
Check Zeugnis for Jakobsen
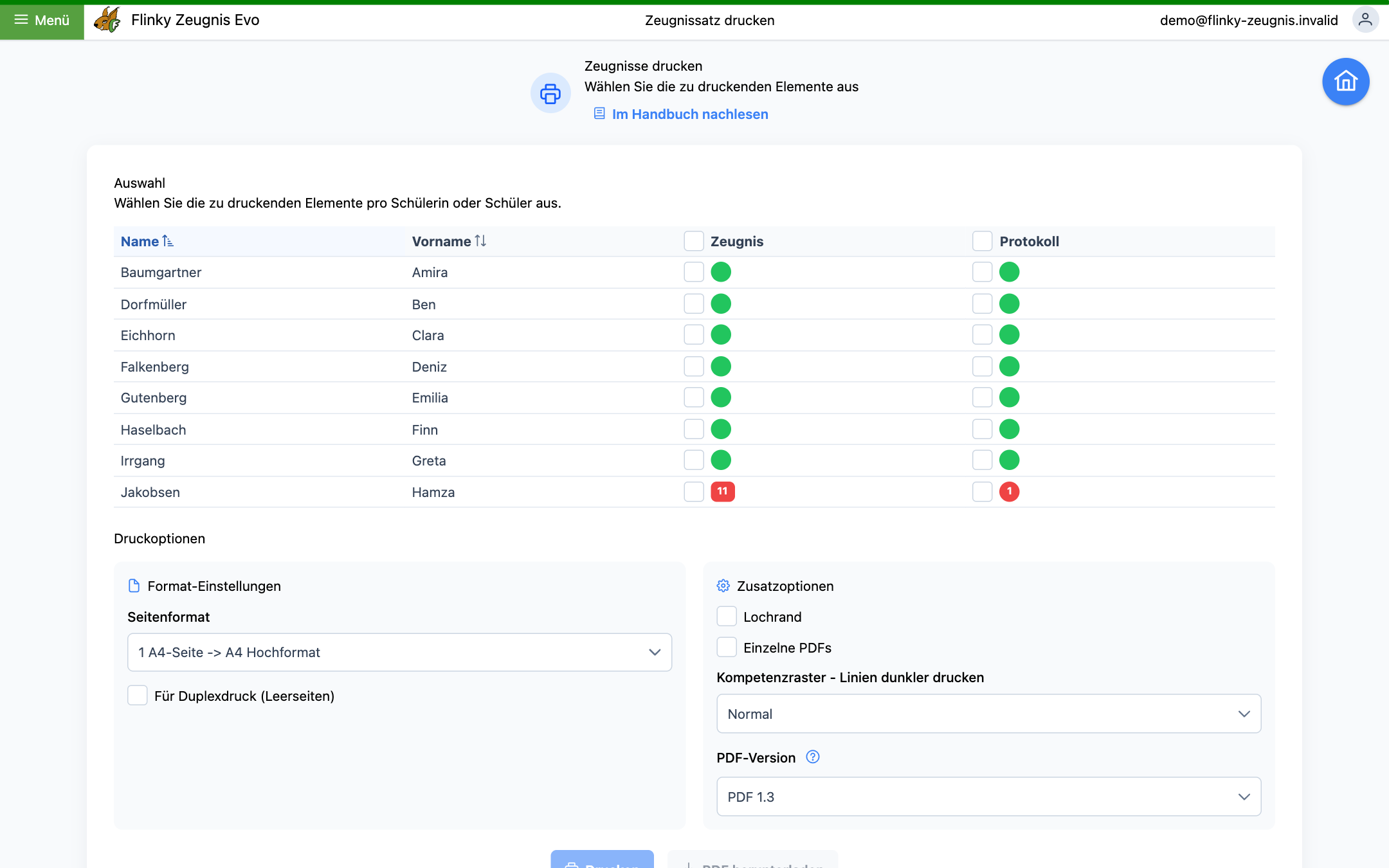(x=694, y=491)
